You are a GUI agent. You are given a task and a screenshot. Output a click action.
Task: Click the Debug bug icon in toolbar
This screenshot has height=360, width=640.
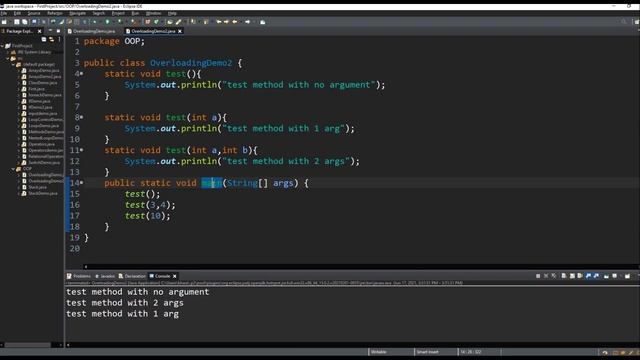pyautogui.click(x=94, y=22)
